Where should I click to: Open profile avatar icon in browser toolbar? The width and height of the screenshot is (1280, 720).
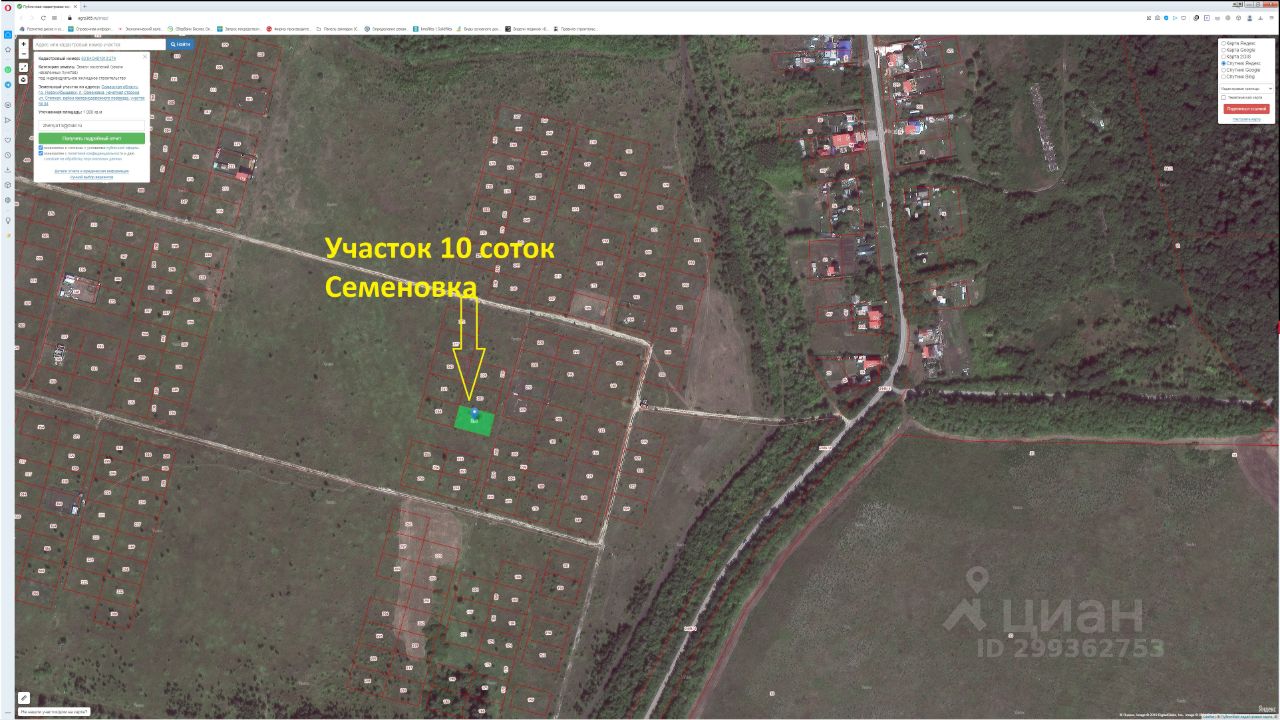pyautogui.click(x=1250, y=18)
